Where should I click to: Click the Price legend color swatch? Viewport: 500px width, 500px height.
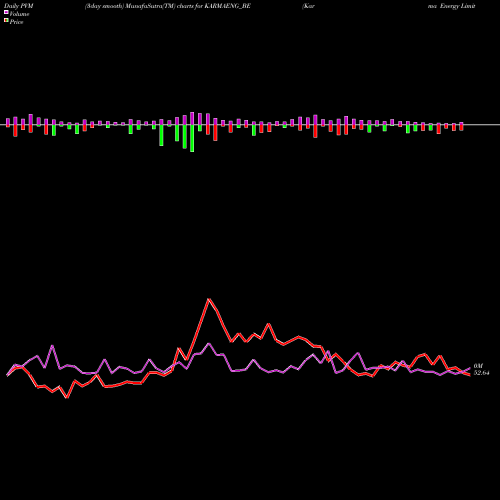pos(6,21)
